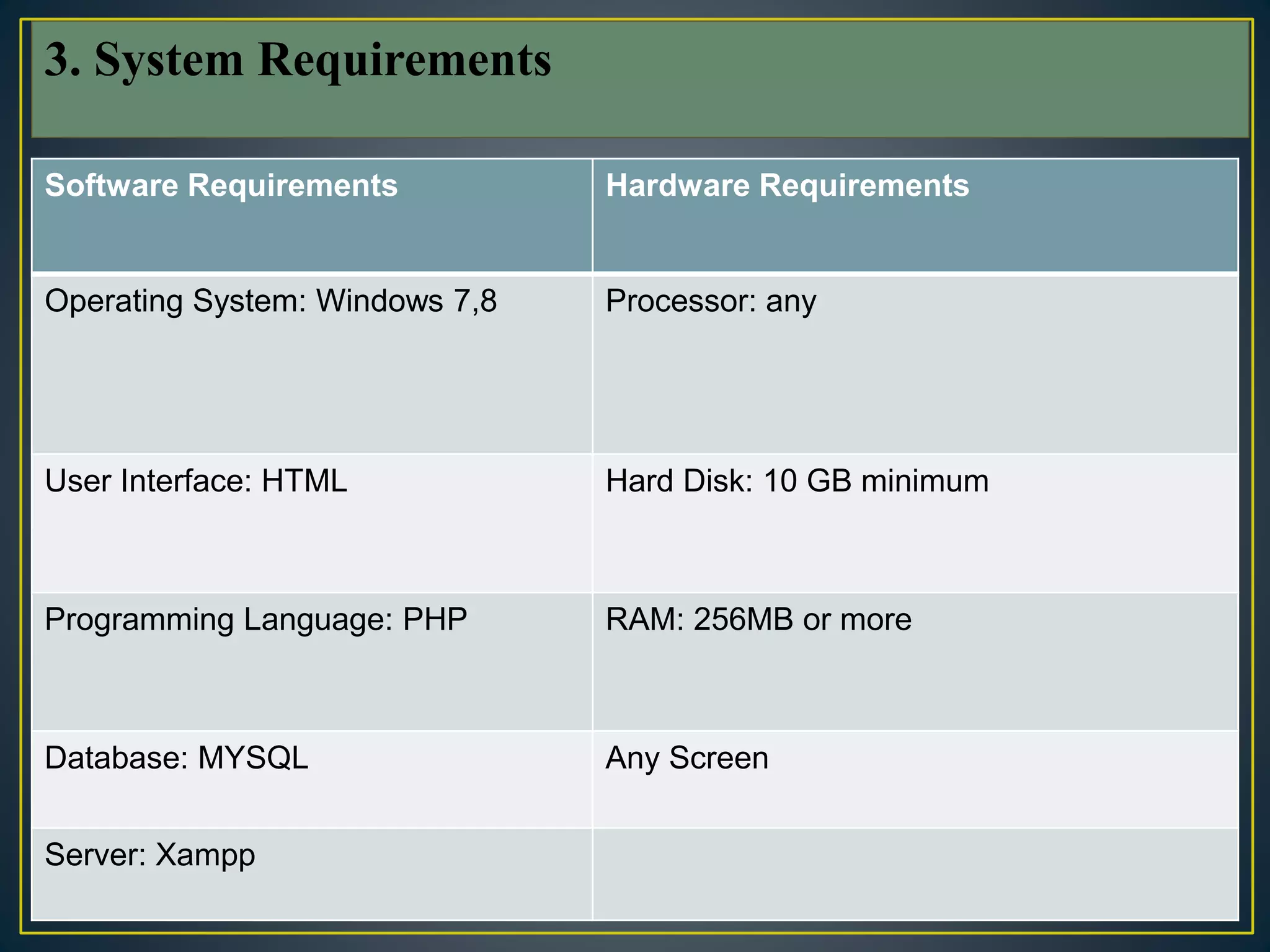Image resolution: width=1270 pixels, height=952 pixels.
Task: Select the 'User Interface: HTML' cell
Action: tap(196, 481)
